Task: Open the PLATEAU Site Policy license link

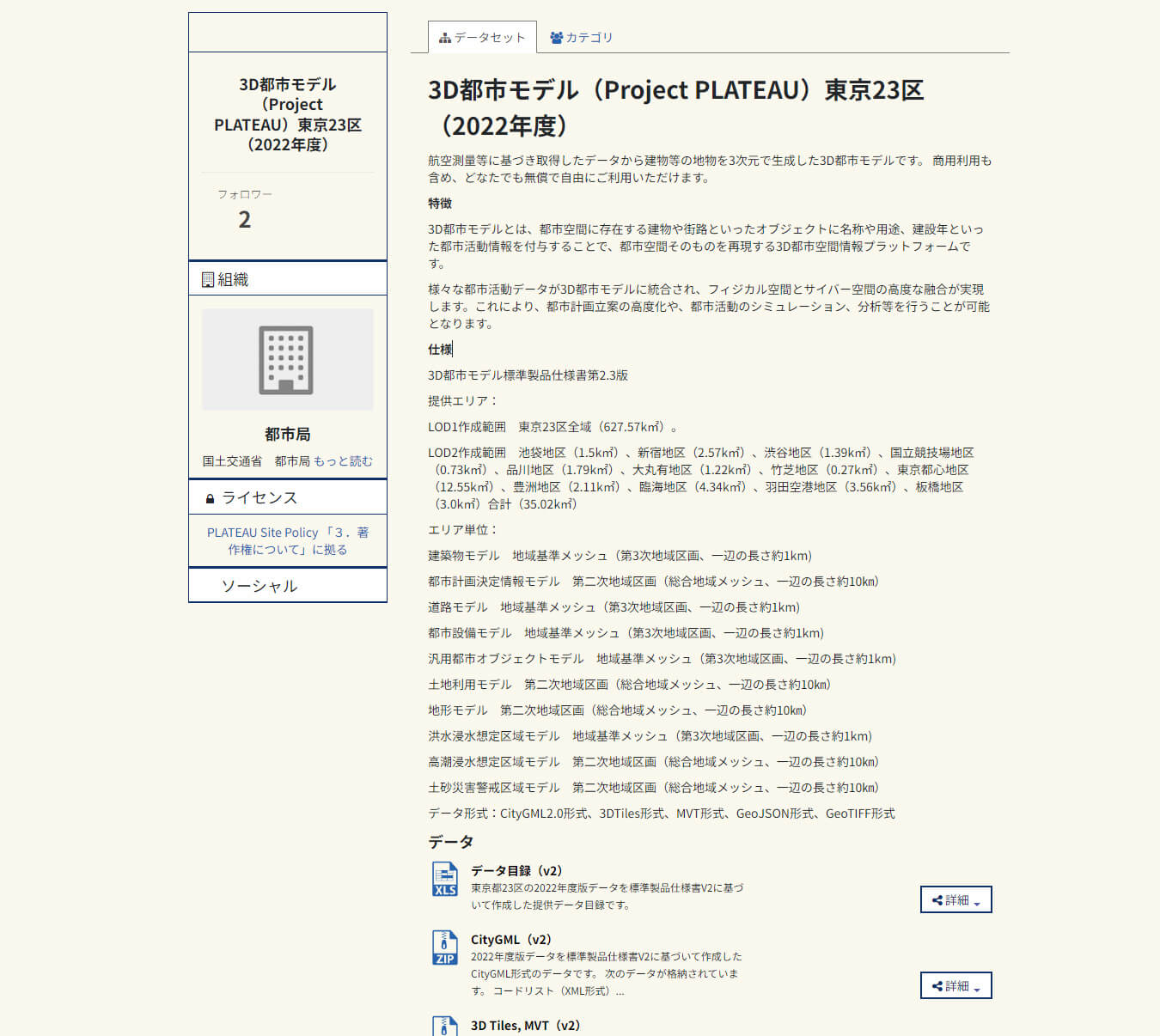Action: 288,541
